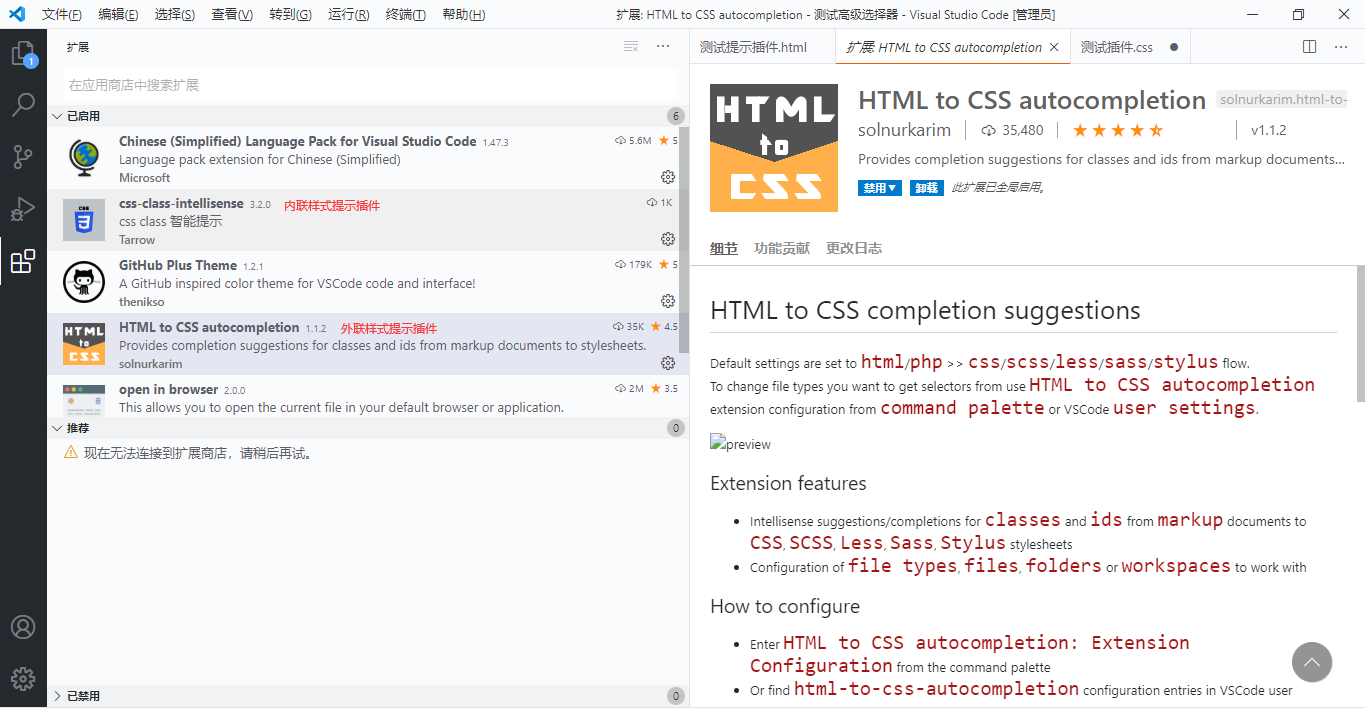Viewport: 1365px width, 709px height.
Task: Click the star rating of the extension
Action: click(1118, 130)
